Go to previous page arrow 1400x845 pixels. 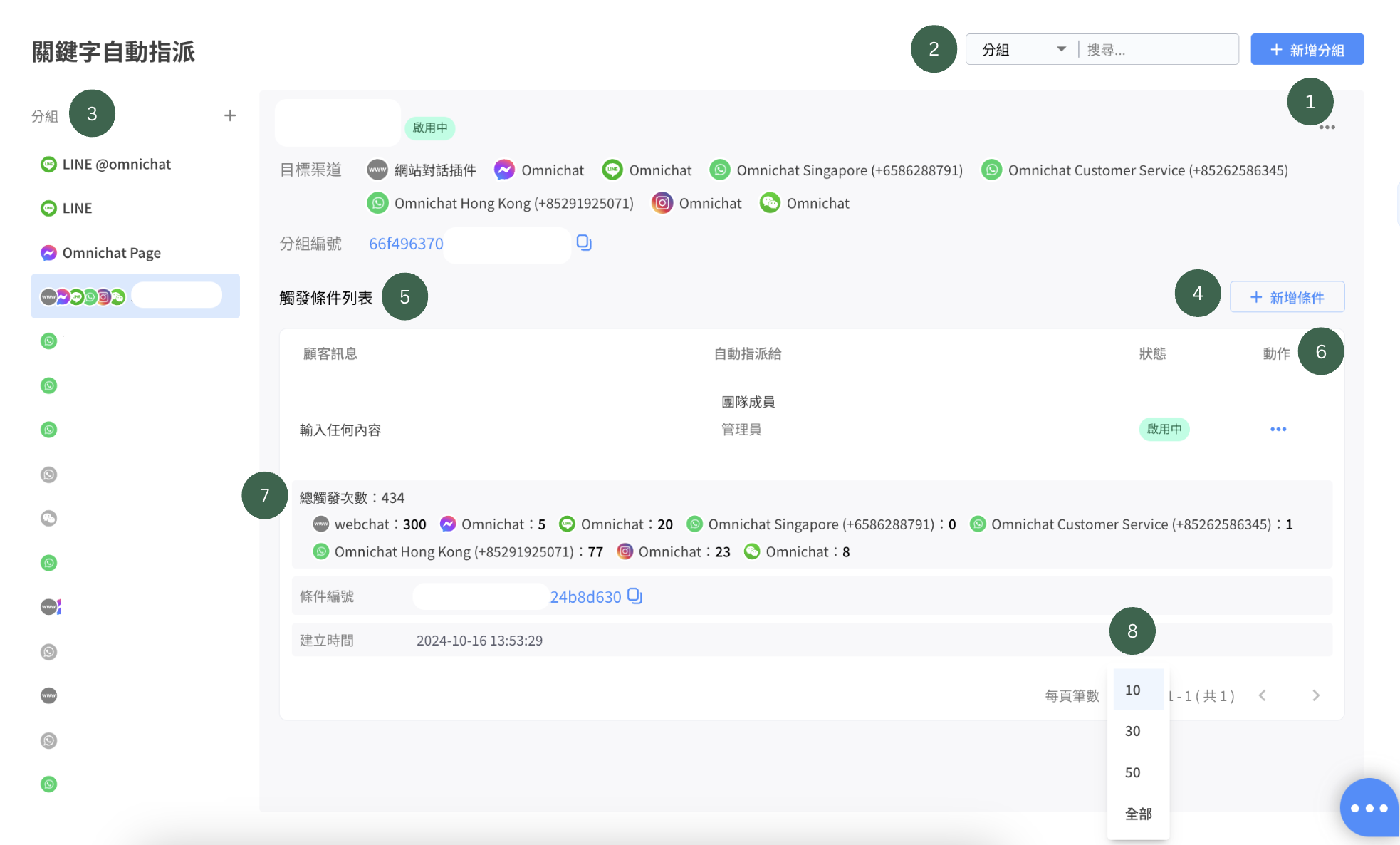pyautogui.click(x=1263, y=695)
